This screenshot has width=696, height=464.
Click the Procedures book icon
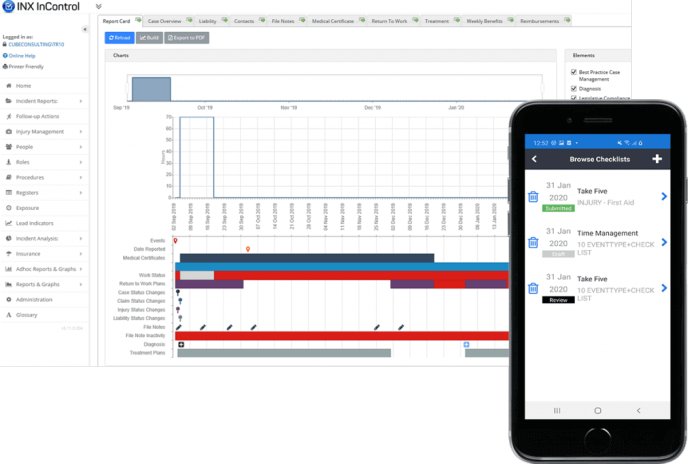tap(8, 177)
